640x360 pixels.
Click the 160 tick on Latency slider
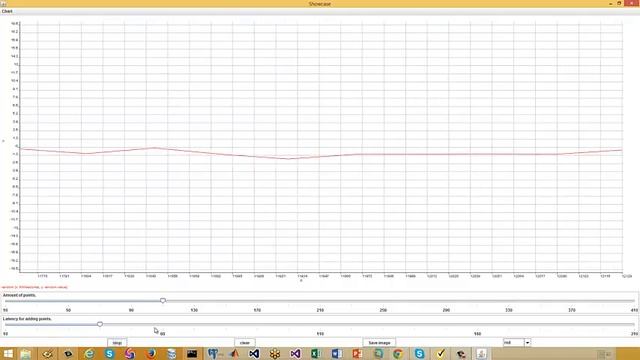[x=478, y=334]
